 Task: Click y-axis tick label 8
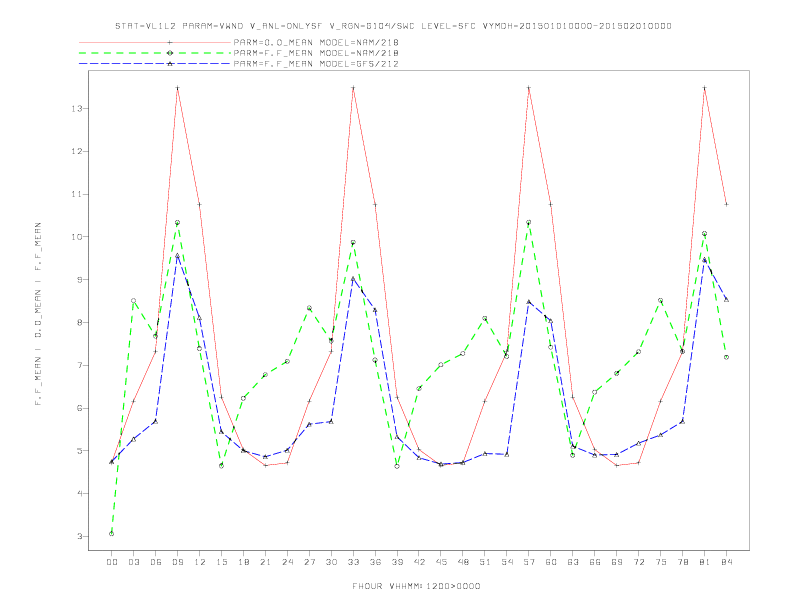[x=79, y=323]
